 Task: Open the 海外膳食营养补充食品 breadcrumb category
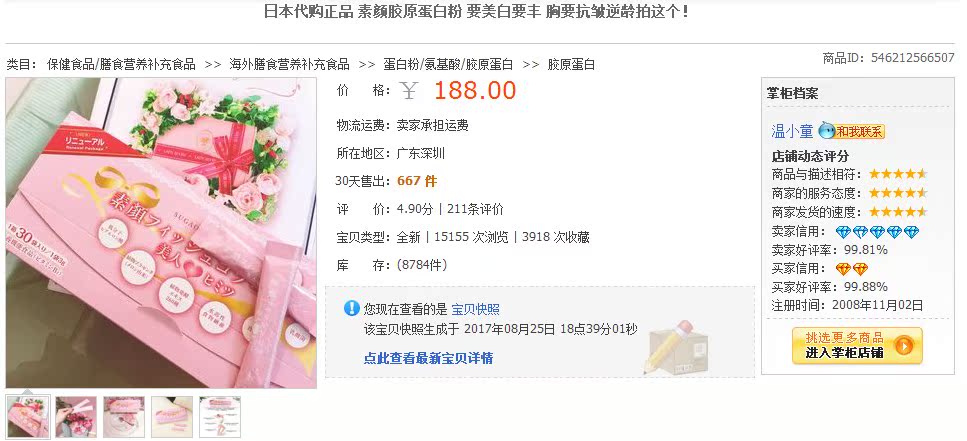(x=289, y=64)
